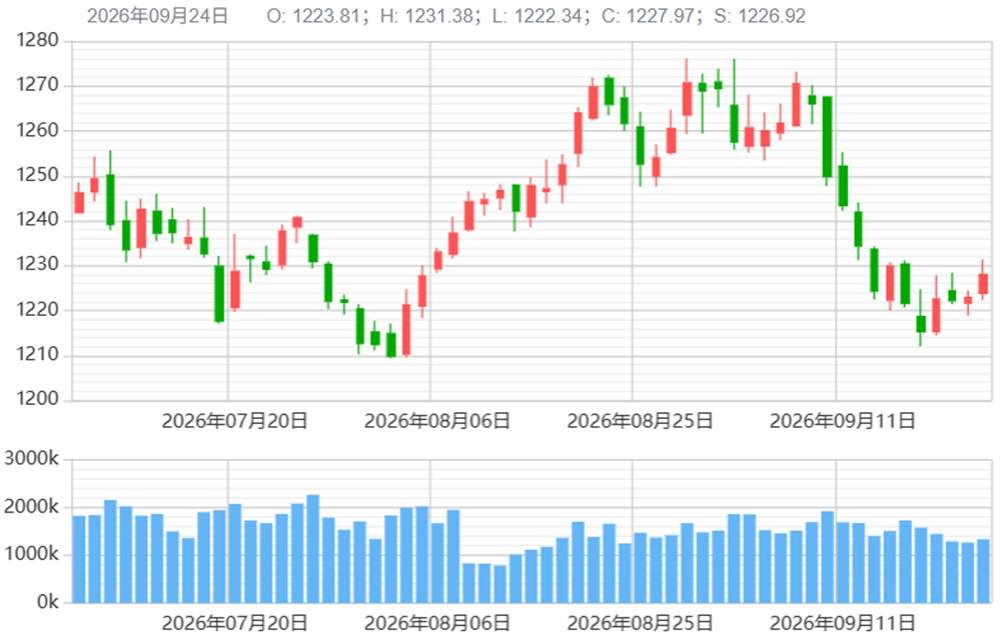Screen dimensions: 1002x640
Task: Click 2026年08月06日 label under the price chart
Action: click(437, 421)
